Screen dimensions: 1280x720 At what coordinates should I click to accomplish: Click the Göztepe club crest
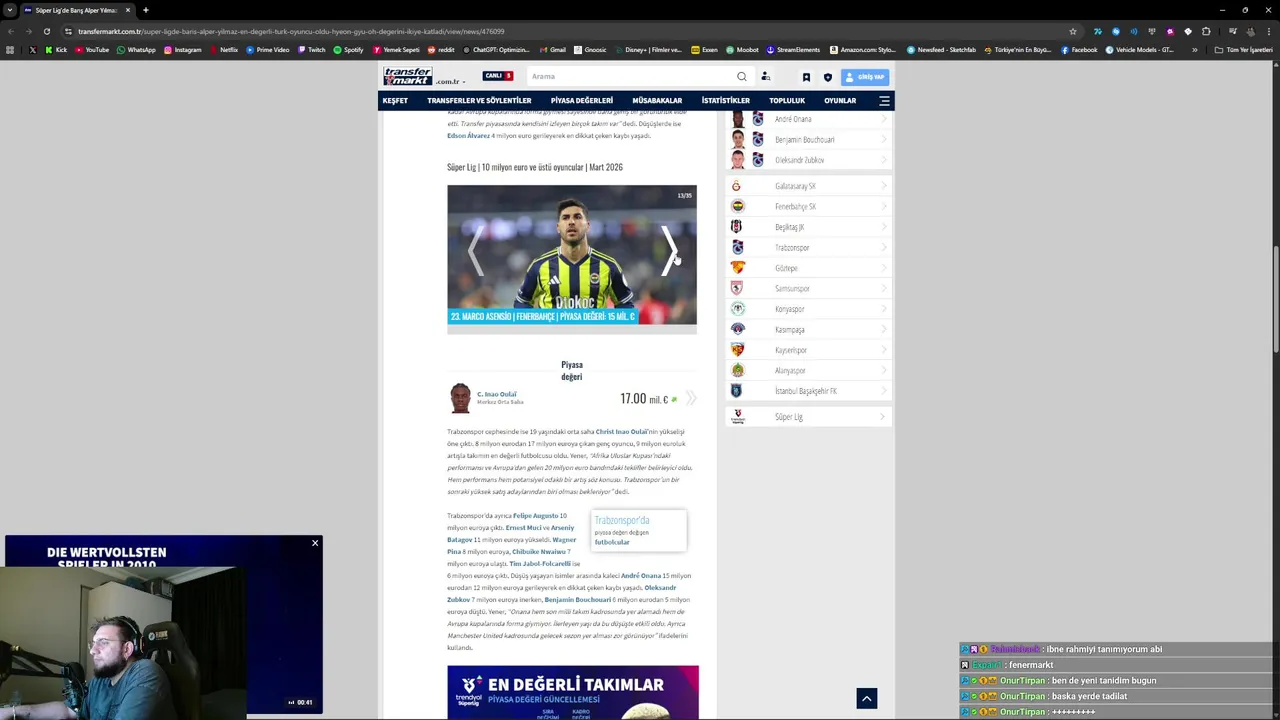(737, 268)
